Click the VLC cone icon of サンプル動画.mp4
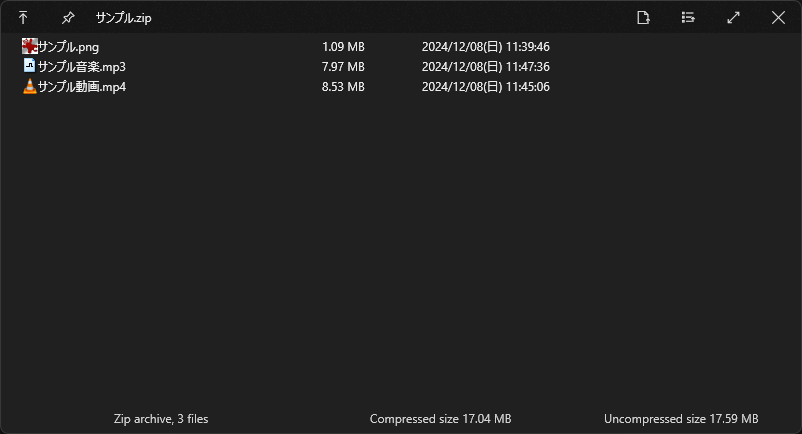The width and height of the screenshot is (802, 434). click(30, 86)
